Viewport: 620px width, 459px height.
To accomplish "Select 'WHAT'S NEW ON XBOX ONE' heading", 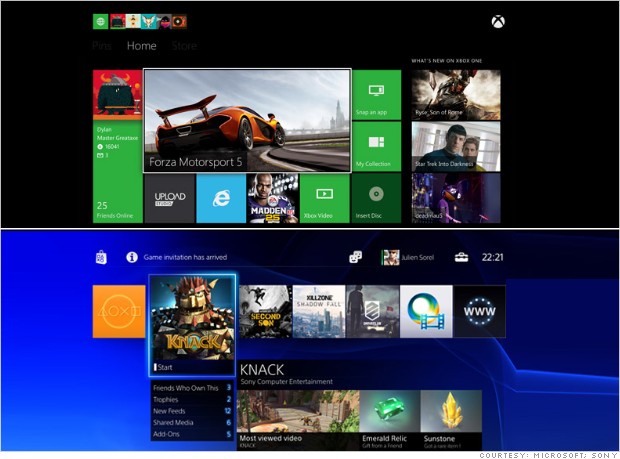I will pos(447,60).
